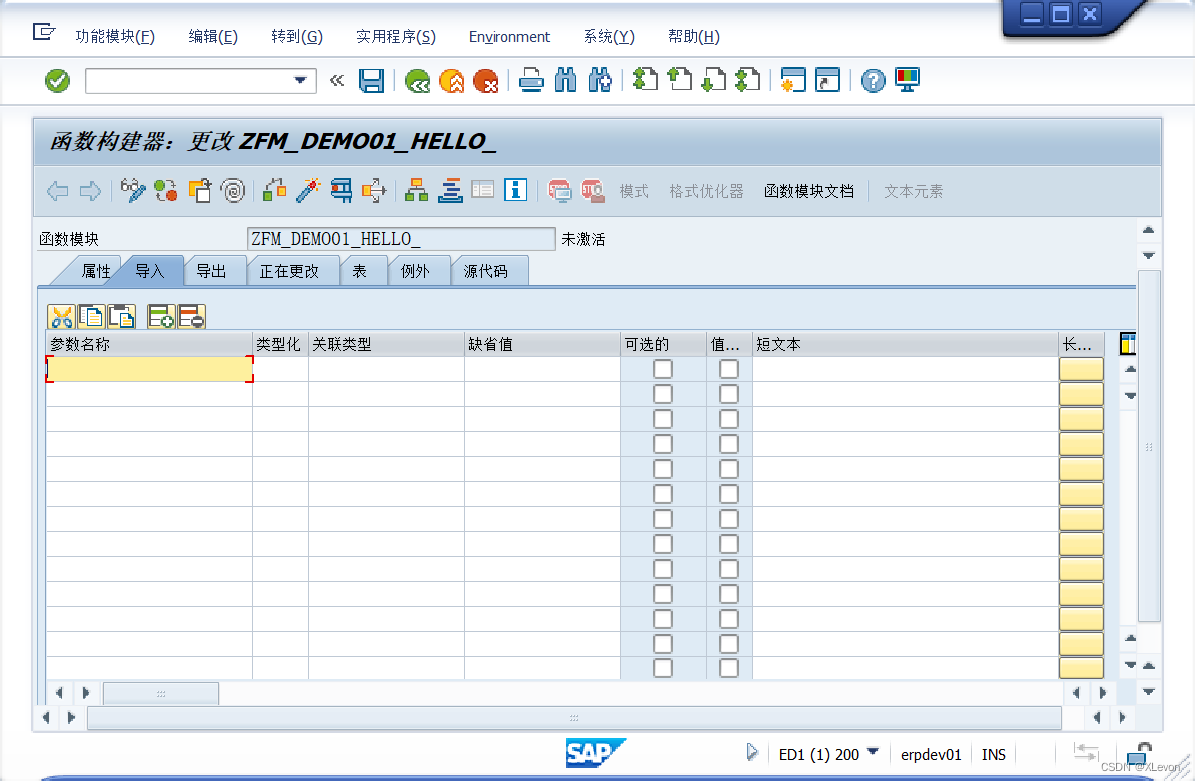Open the 功能模块(F) menu

115,37
